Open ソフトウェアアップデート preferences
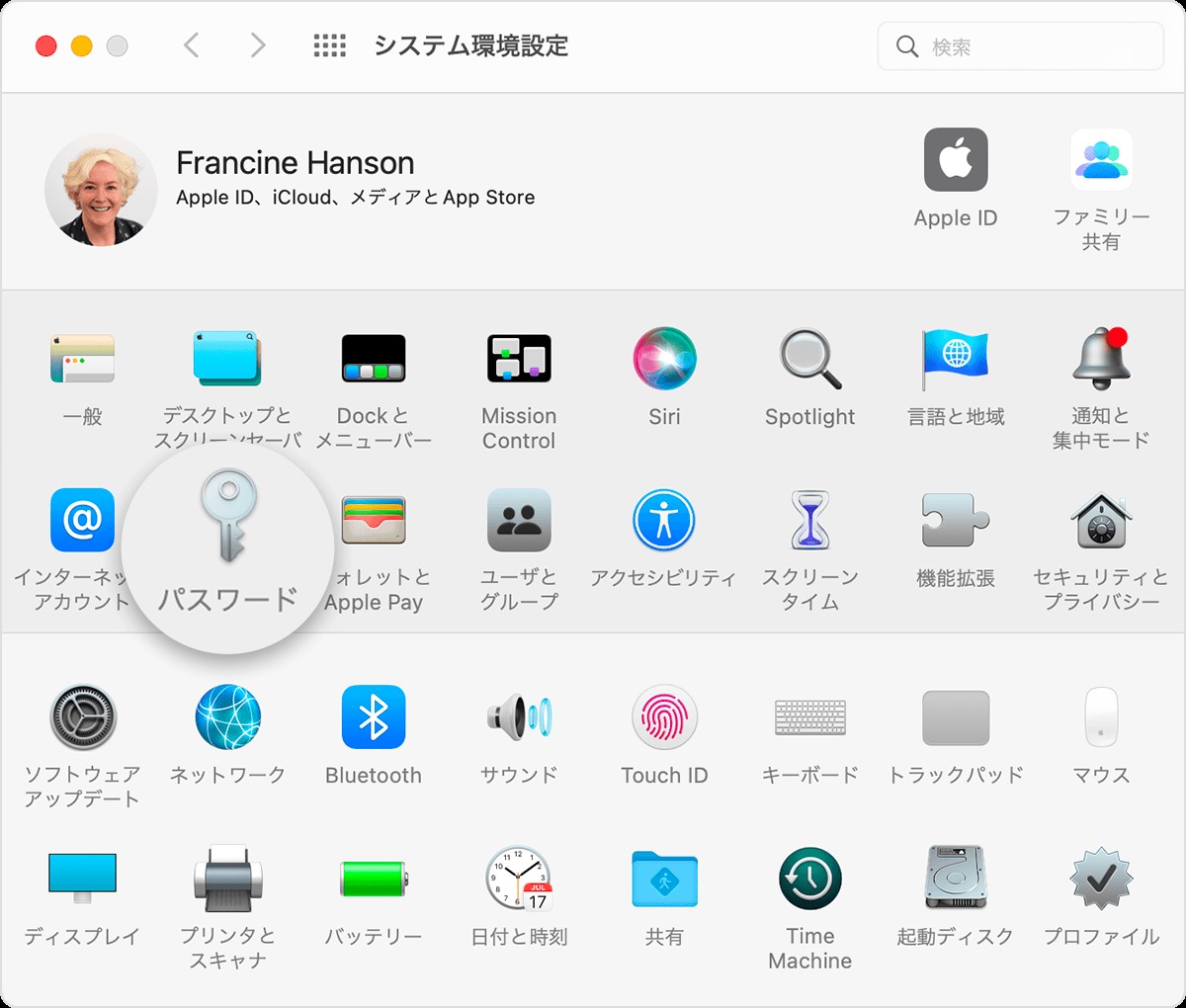Screen dimensions: 1186x1008 (83, 717)
